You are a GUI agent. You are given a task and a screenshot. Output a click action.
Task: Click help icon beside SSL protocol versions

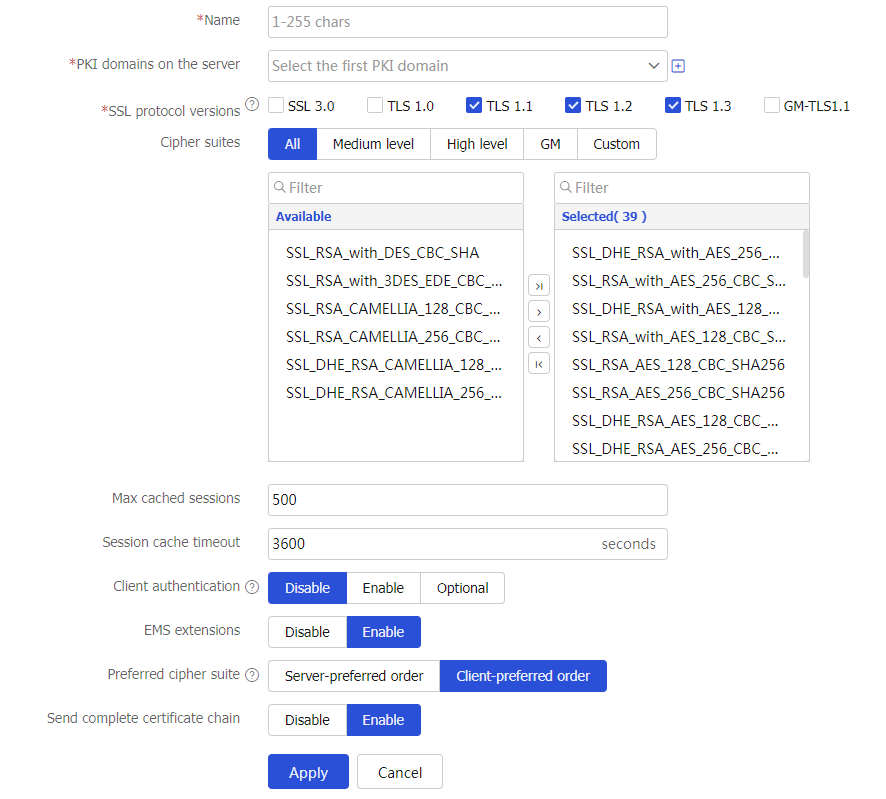point(252,105)
